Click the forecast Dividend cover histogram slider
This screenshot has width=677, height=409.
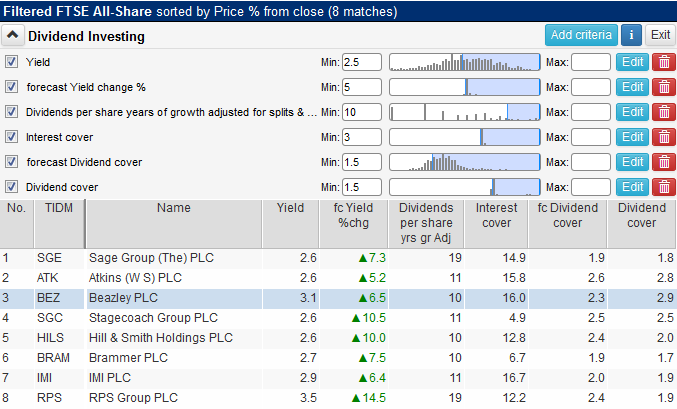[465, 162]
